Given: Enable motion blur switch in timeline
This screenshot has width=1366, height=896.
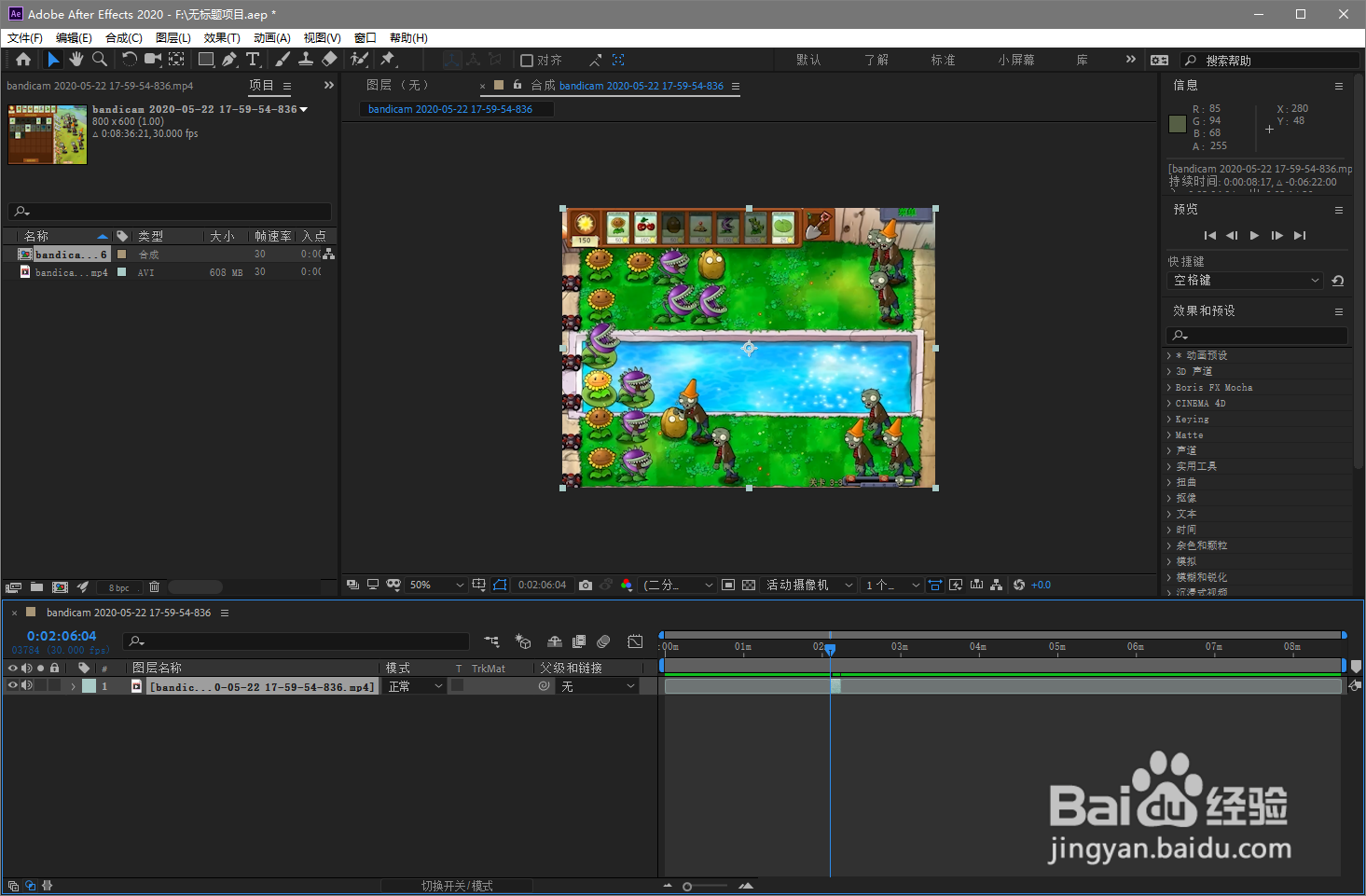Looking at the screenshot, I should pyautogui.click(x=603, y=641).
